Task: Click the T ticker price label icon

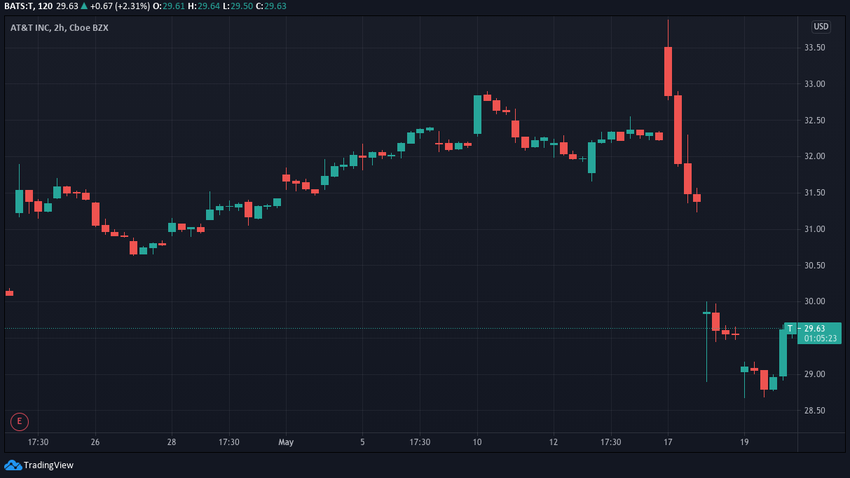Action: pos(790,328)
